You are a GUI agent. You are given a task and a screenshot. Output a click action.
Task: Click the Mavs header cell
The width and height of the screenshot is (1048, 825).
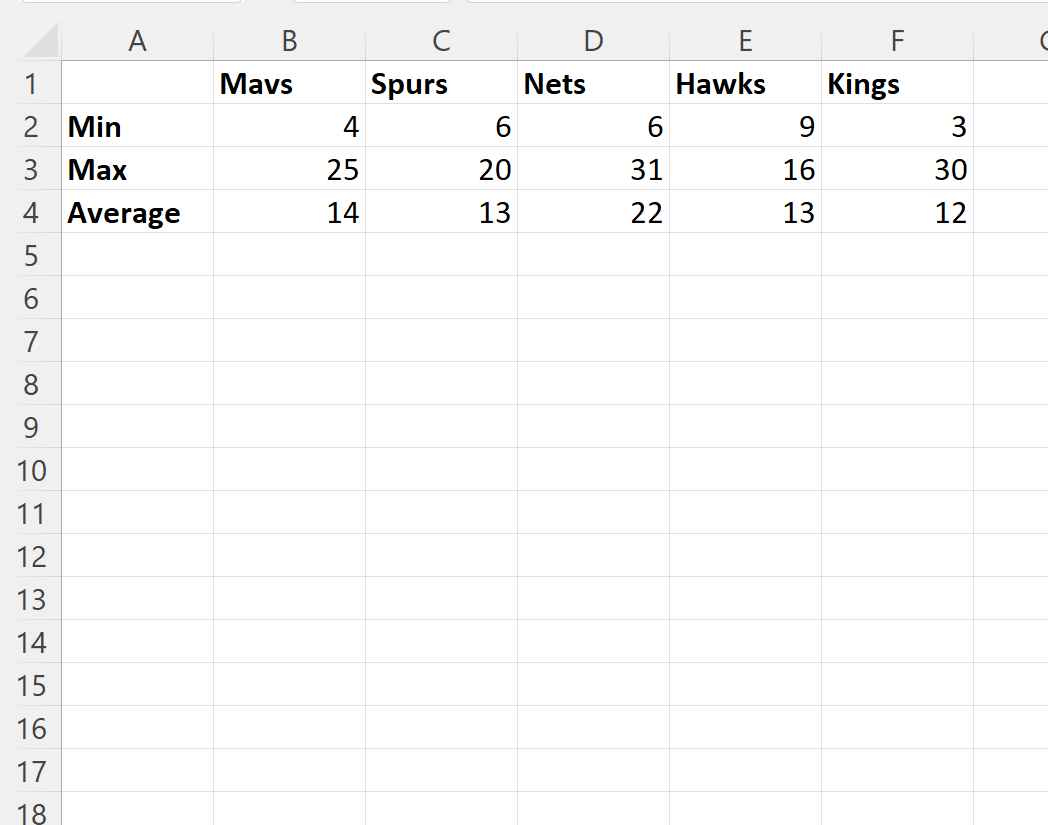pos(289,83)
